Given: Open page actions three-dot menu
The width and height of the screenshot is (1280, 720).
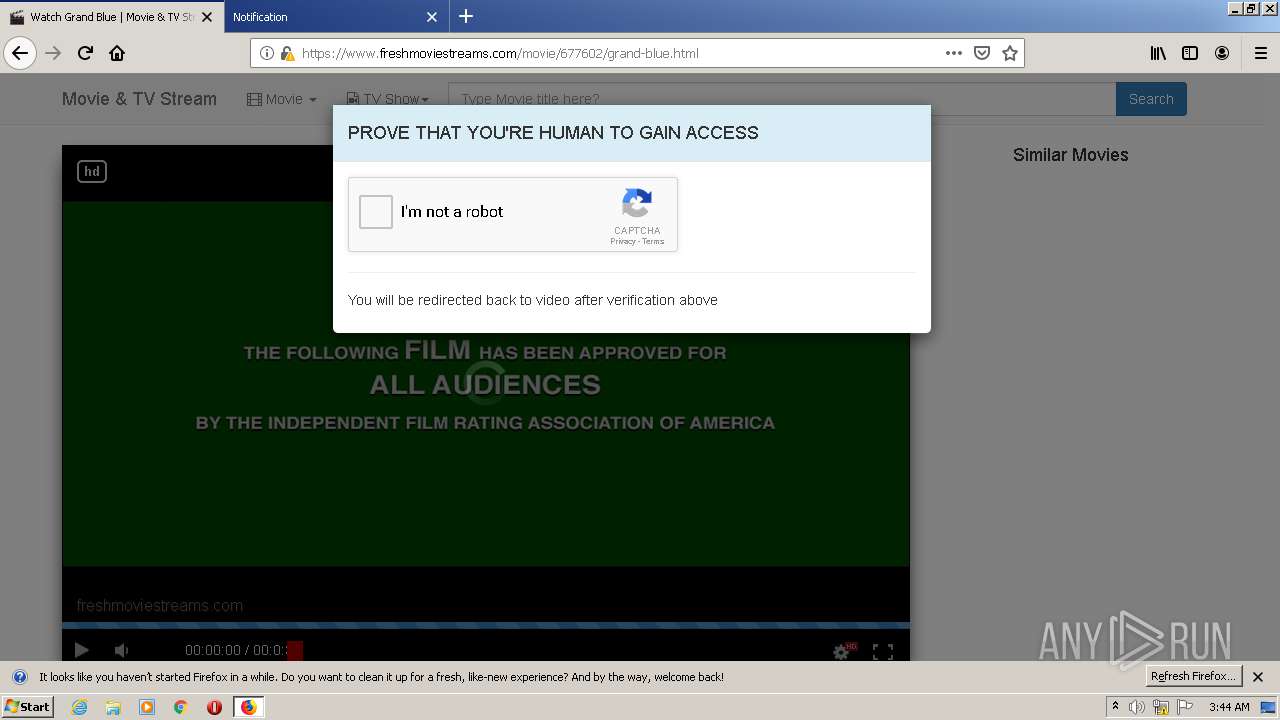Looking at the screenshot, I should coord(954,53).
